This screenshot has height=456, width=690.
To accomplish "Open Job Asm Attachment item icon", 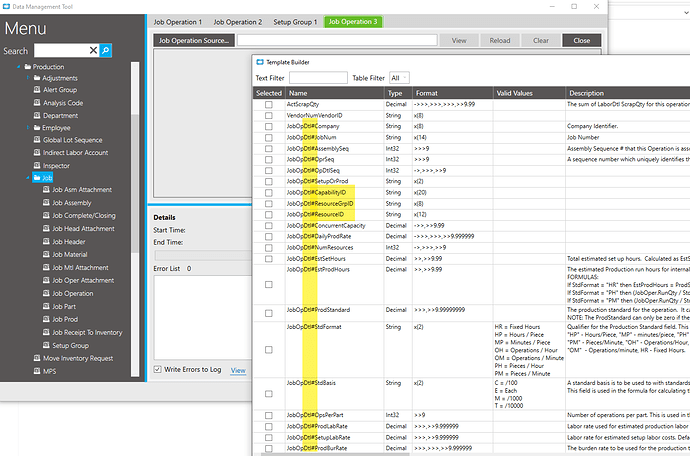I will click(x=46, y=189).
